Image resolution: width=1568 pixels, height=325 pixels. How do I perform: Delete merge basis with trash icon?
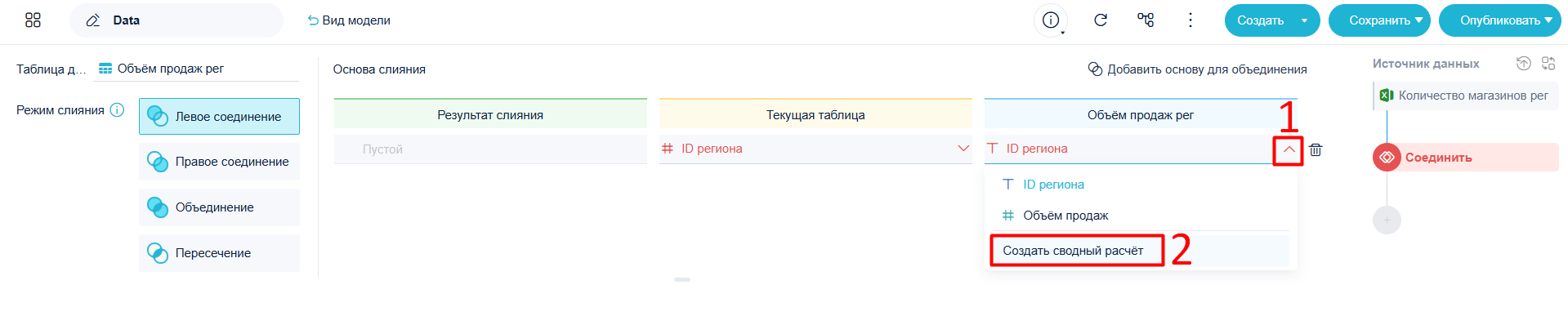1316,149
